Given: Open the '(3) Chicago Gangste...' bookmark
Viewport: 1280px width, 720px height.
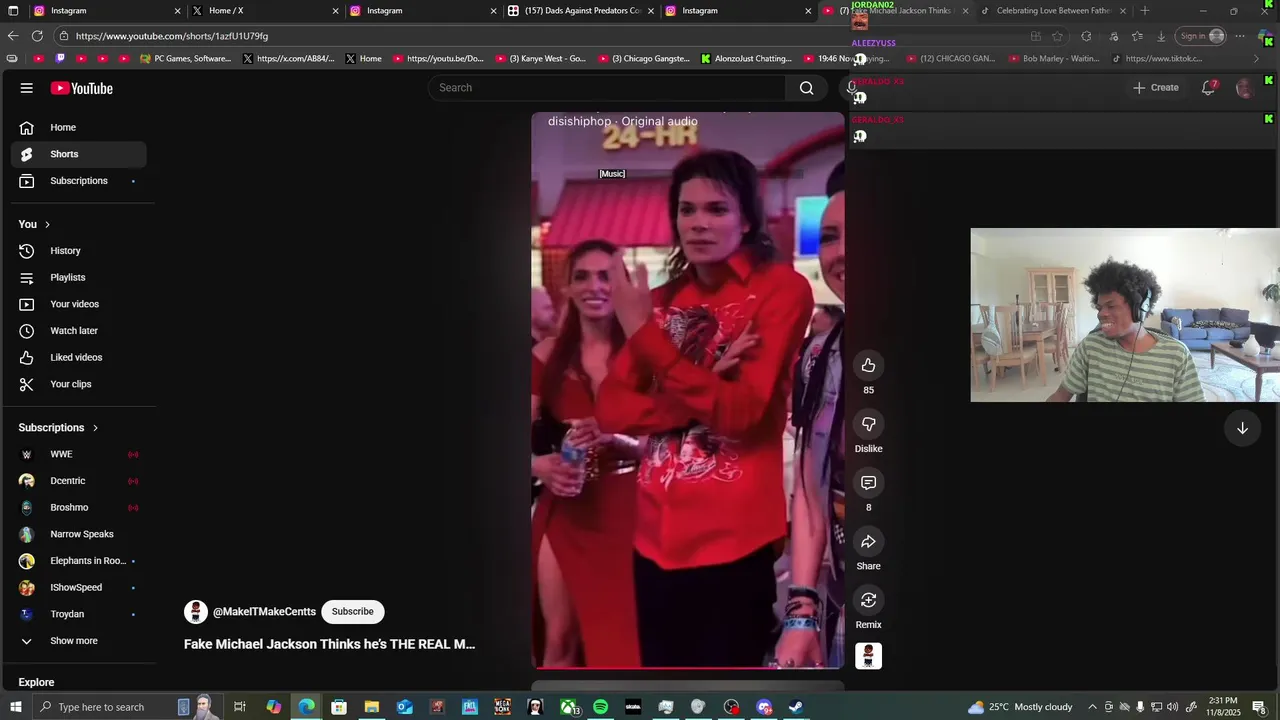Looking at the screenshot, I should [x=644, y=59].
